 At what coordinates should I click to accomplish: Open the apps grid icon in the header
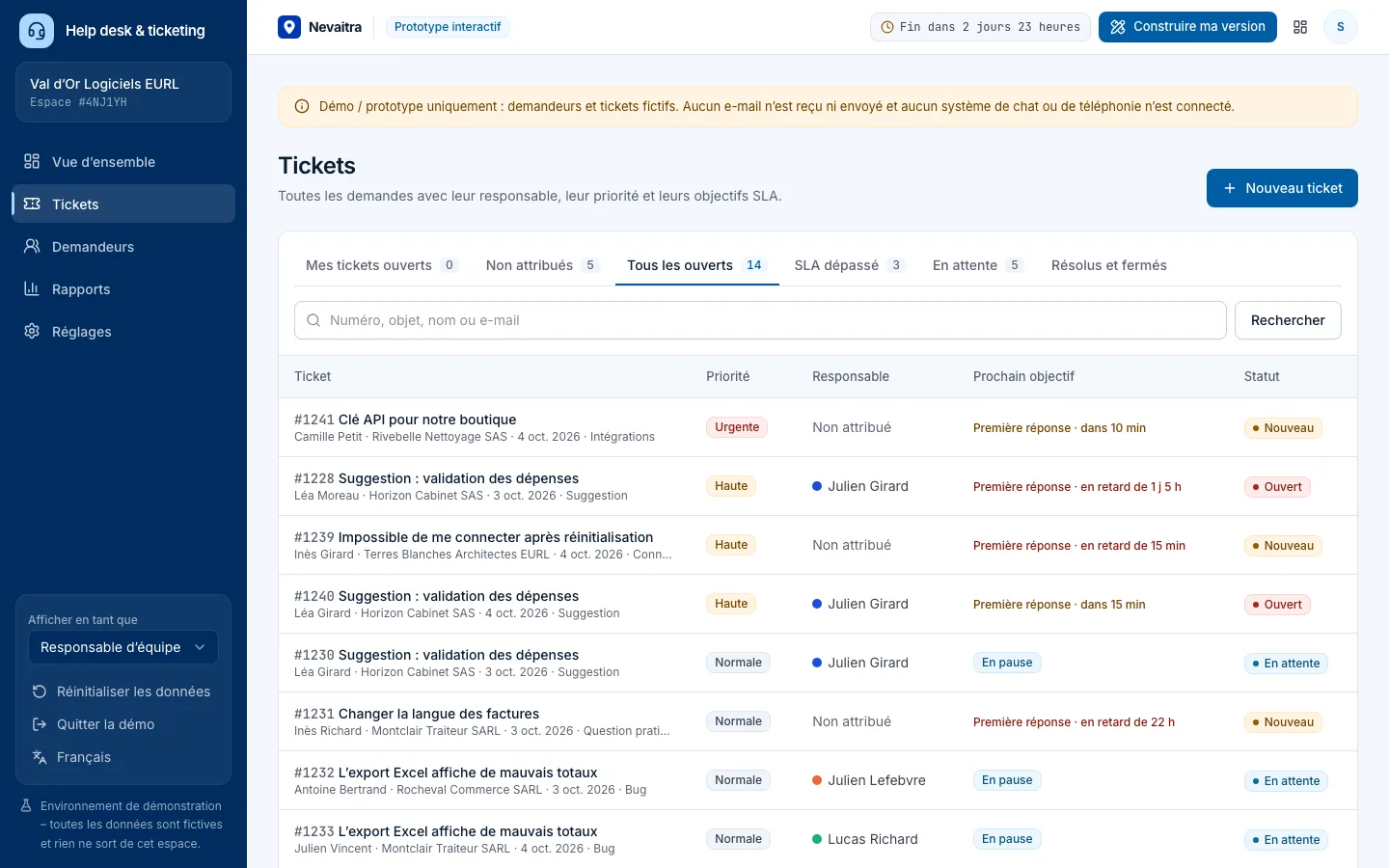click(1300, 27)
